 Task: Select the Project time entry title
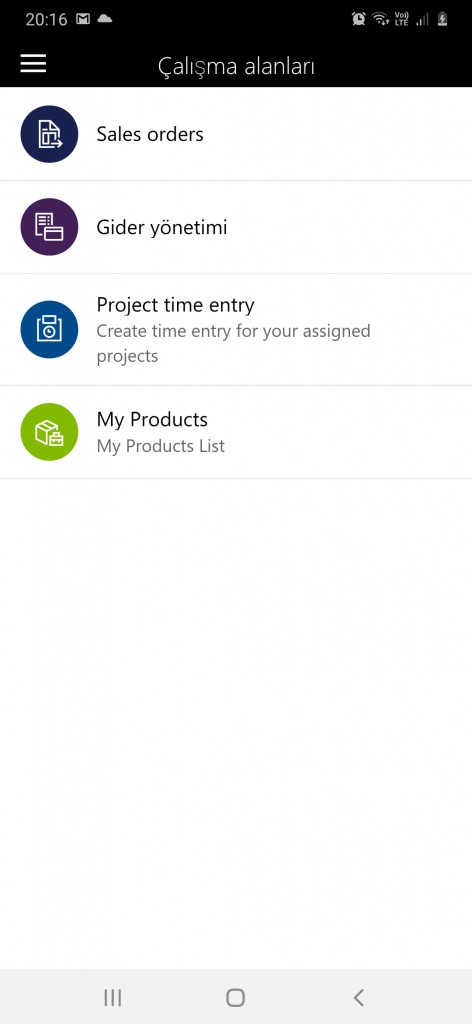[x=176, y=305]
